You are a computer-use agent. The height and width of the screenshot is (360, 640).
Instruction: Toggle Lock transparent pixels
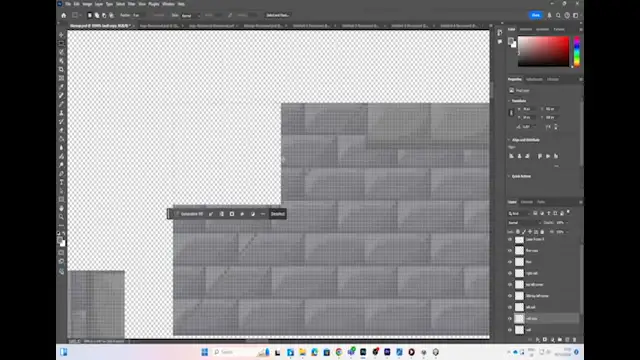(x=518, y=231)
